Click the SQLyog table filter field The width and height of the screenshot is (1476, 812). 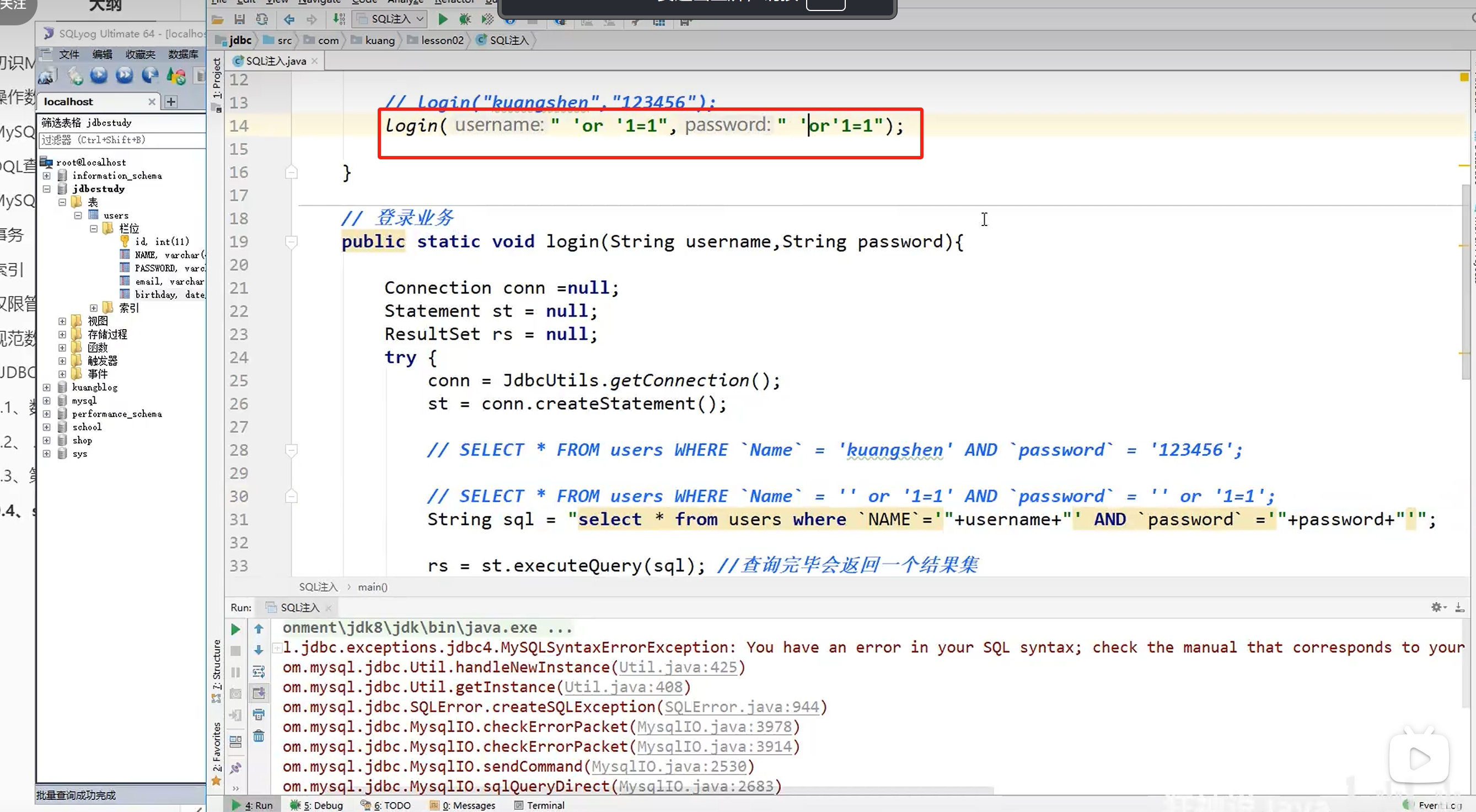[121, 140]
